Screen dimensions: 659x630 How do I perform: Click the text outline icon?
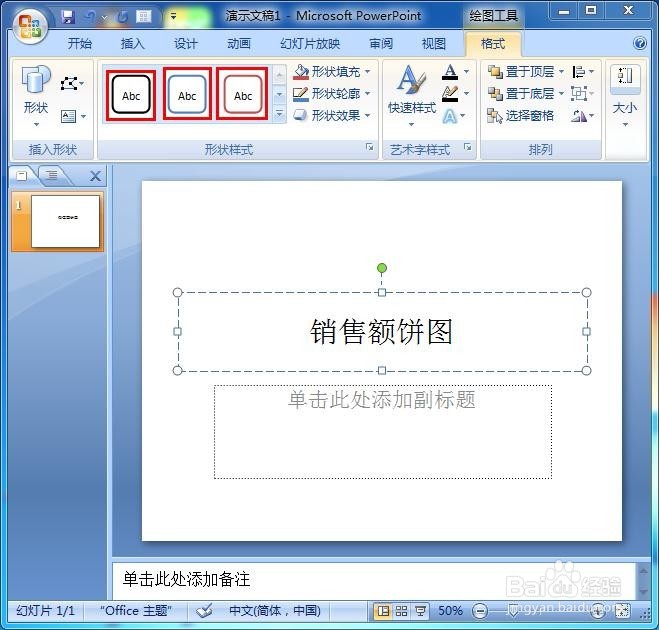[x=450, y=93]
